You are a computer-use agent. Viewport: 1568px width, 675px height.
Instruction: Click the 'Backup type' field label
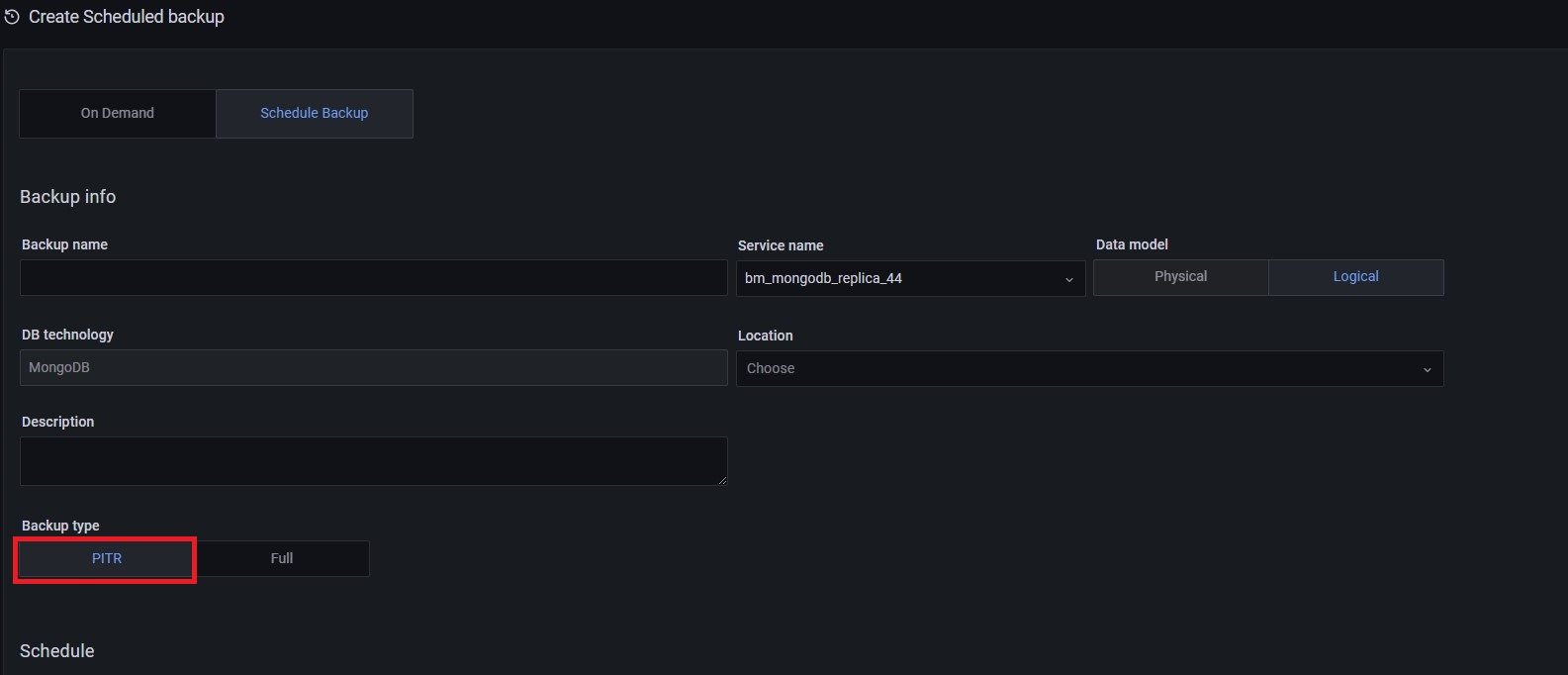click(x=60, y=526)
